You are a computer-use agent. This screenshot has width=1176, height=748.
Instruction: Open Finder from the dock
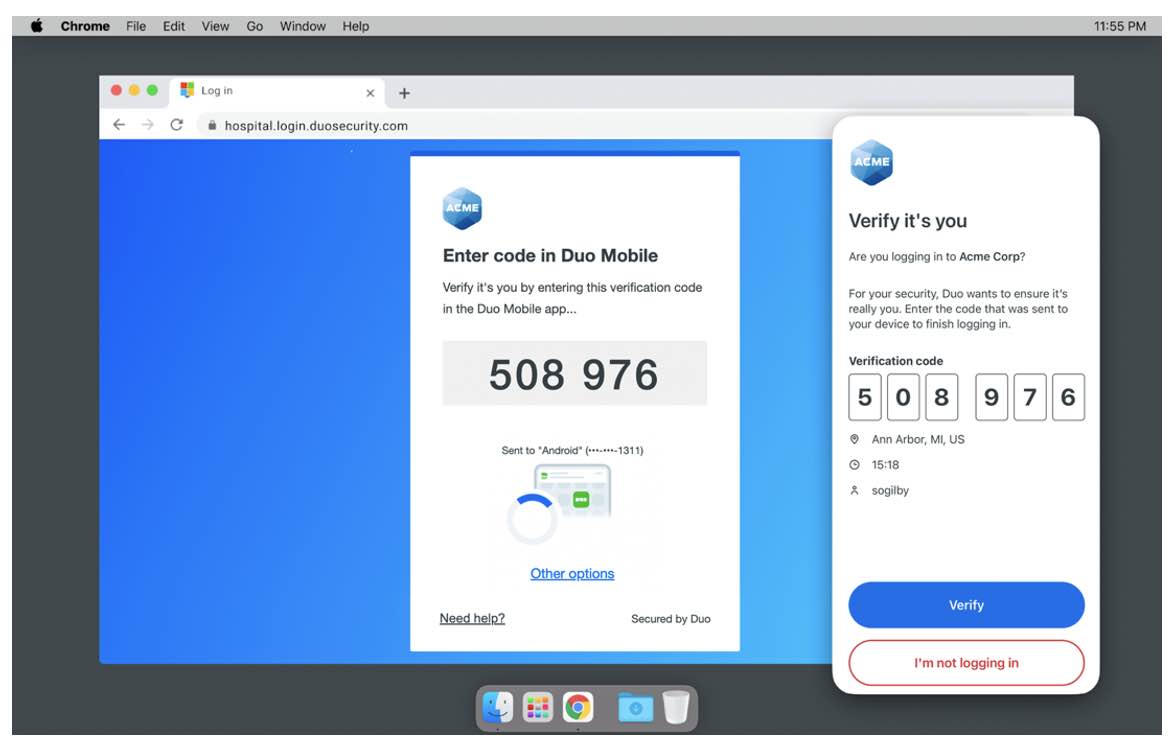tap(498, 708)
